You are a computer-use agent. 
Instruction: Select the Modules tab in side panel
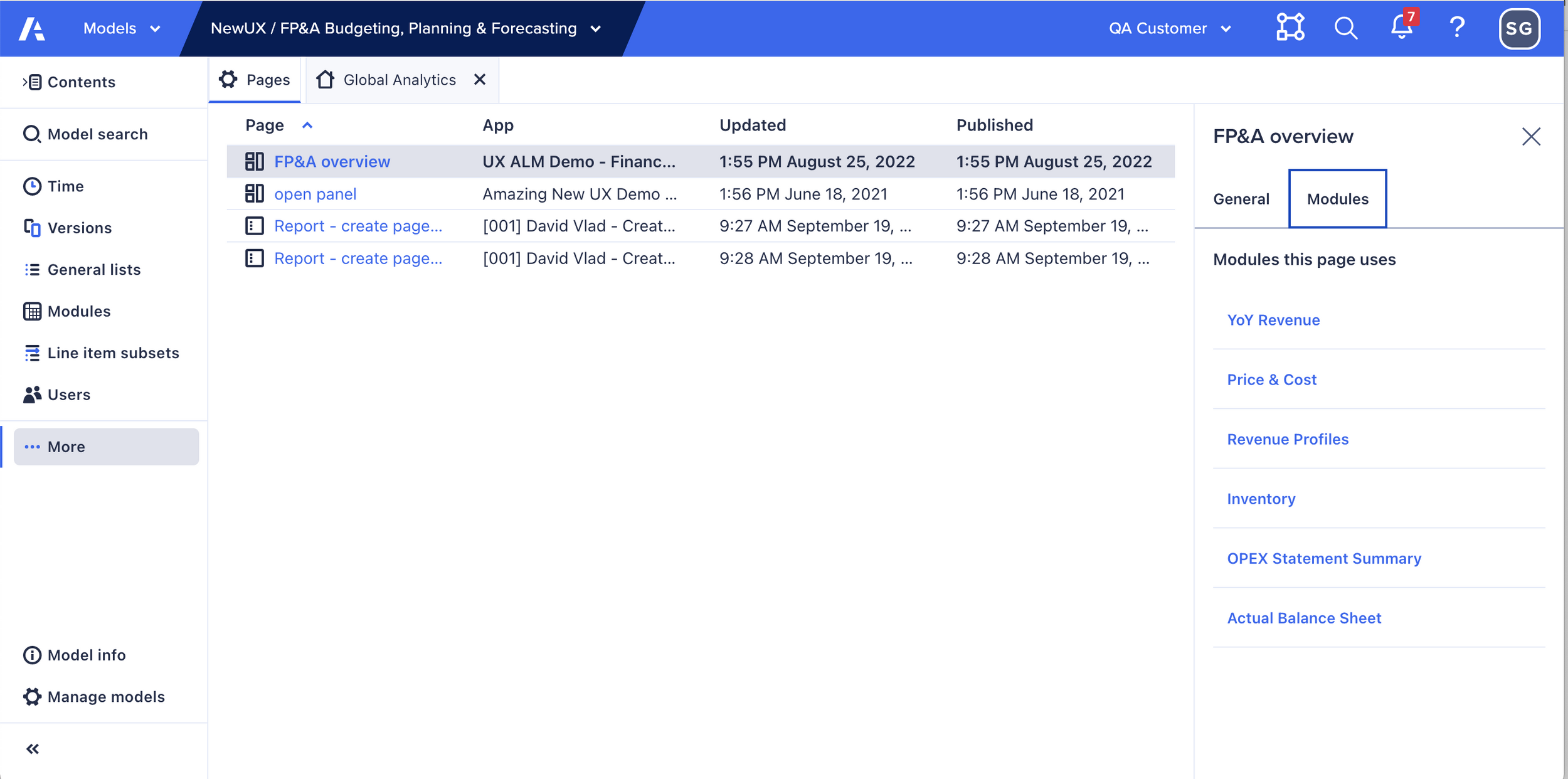tap(1337, 199)
